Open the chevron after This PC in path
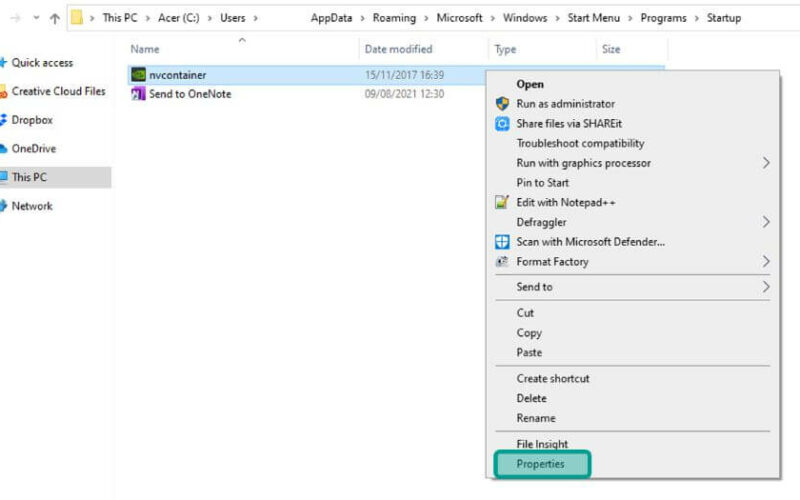 [147, 18]
